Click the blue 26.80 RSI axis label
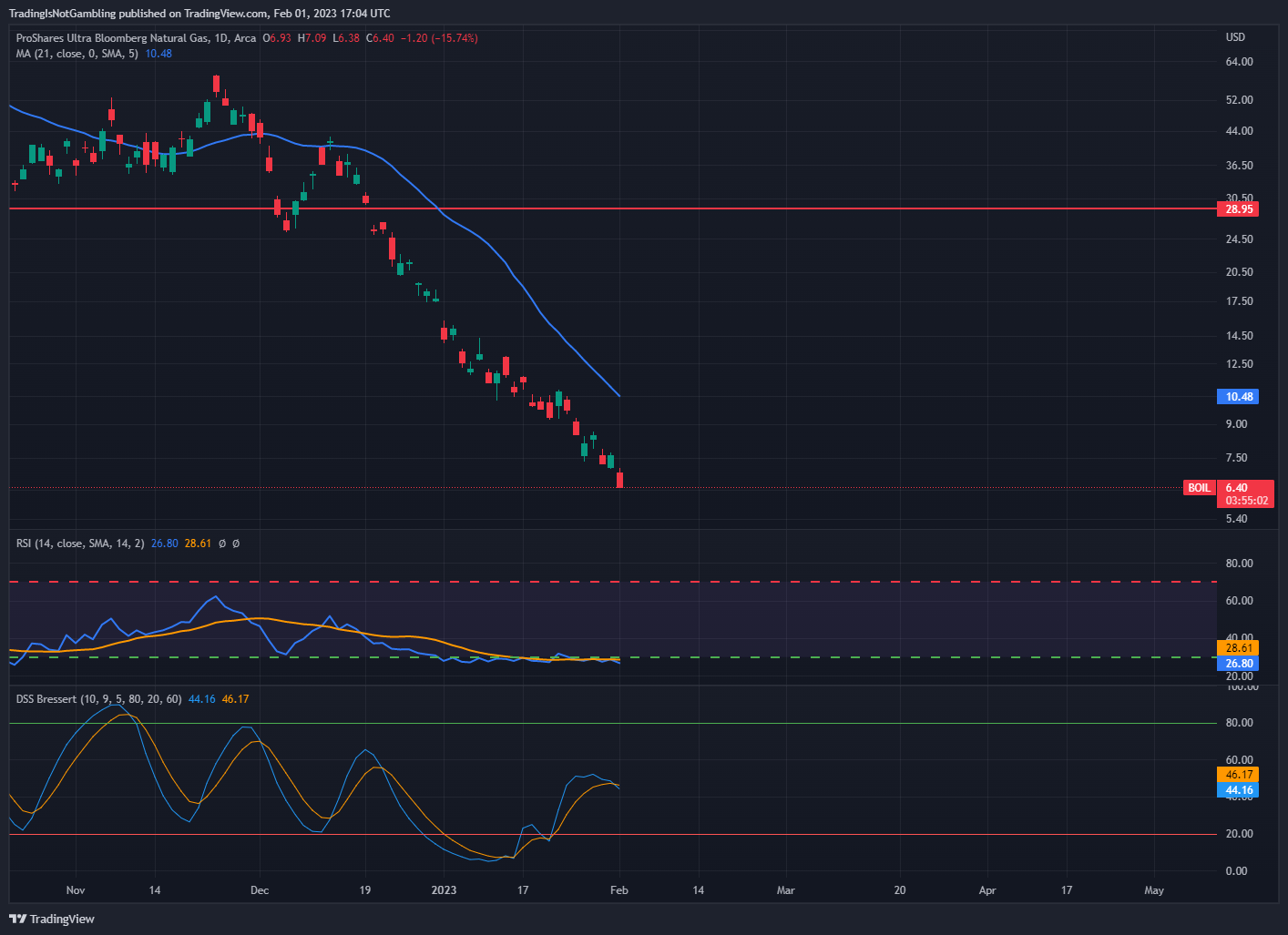 (1239, 664)
